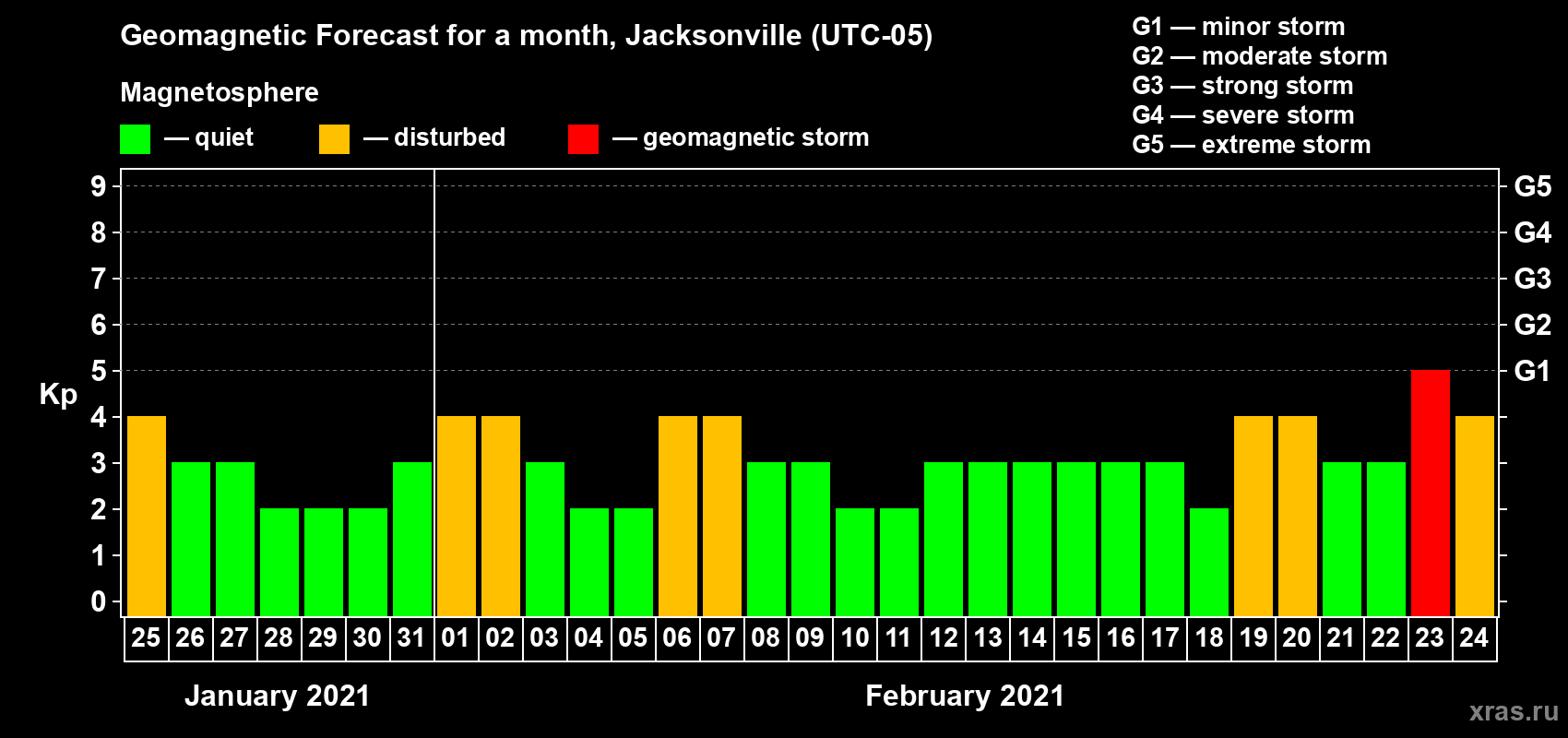The width and height of the screenshot is (1568, 738).
Task: Click the G5 label on right axis
Action: pyautogui.click(x=1532, y=186)
